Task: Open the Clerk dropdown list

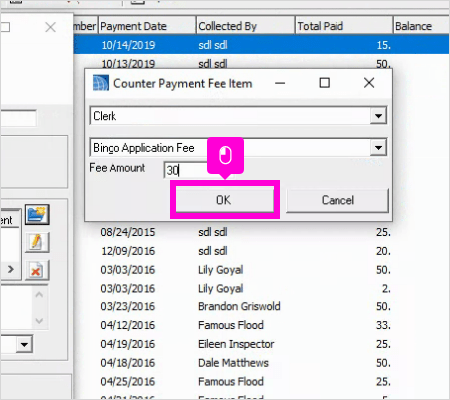Action: [x=378, y=116]
